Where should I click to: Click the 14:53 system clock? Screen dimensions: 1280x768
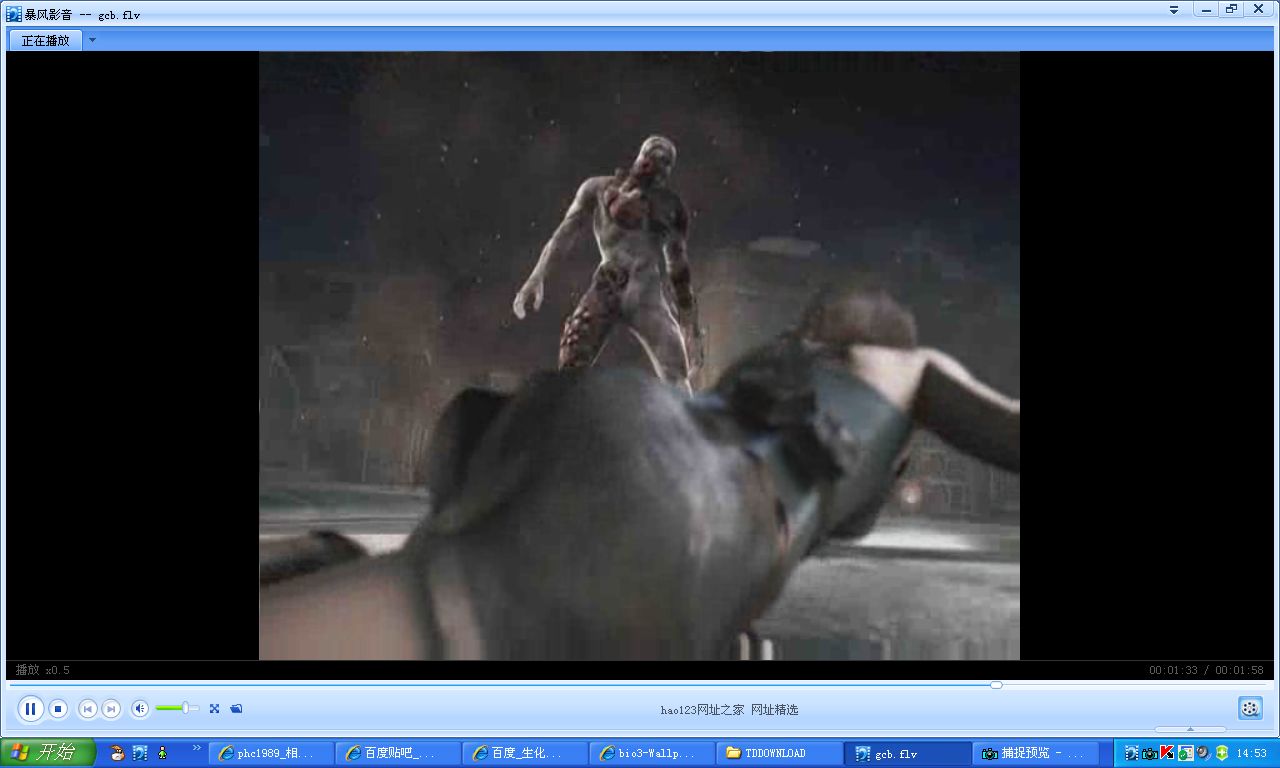(x=1252, y=753)
